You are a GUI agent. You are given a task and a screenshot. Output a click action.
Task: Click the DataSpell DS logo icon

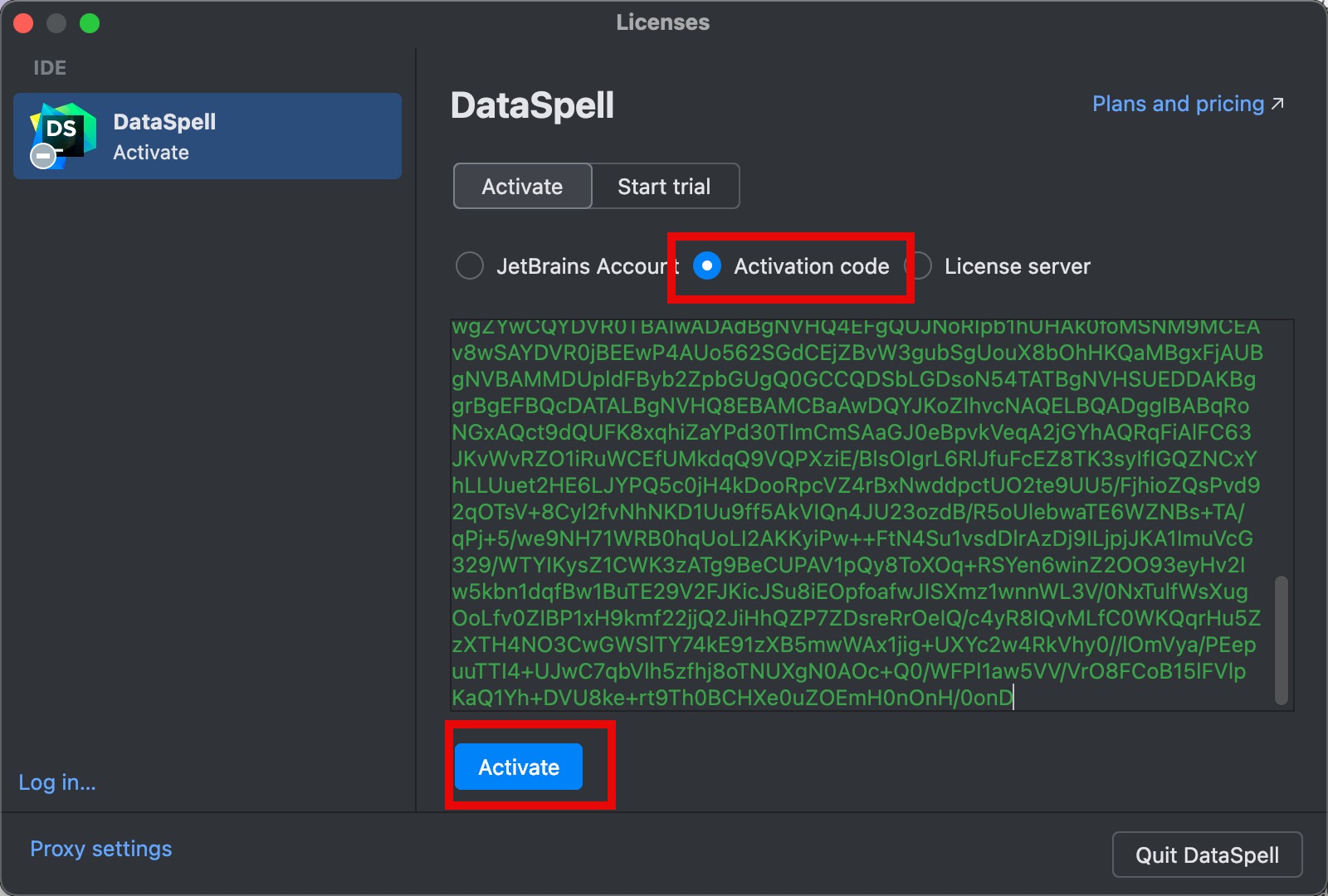click(62, 134)
